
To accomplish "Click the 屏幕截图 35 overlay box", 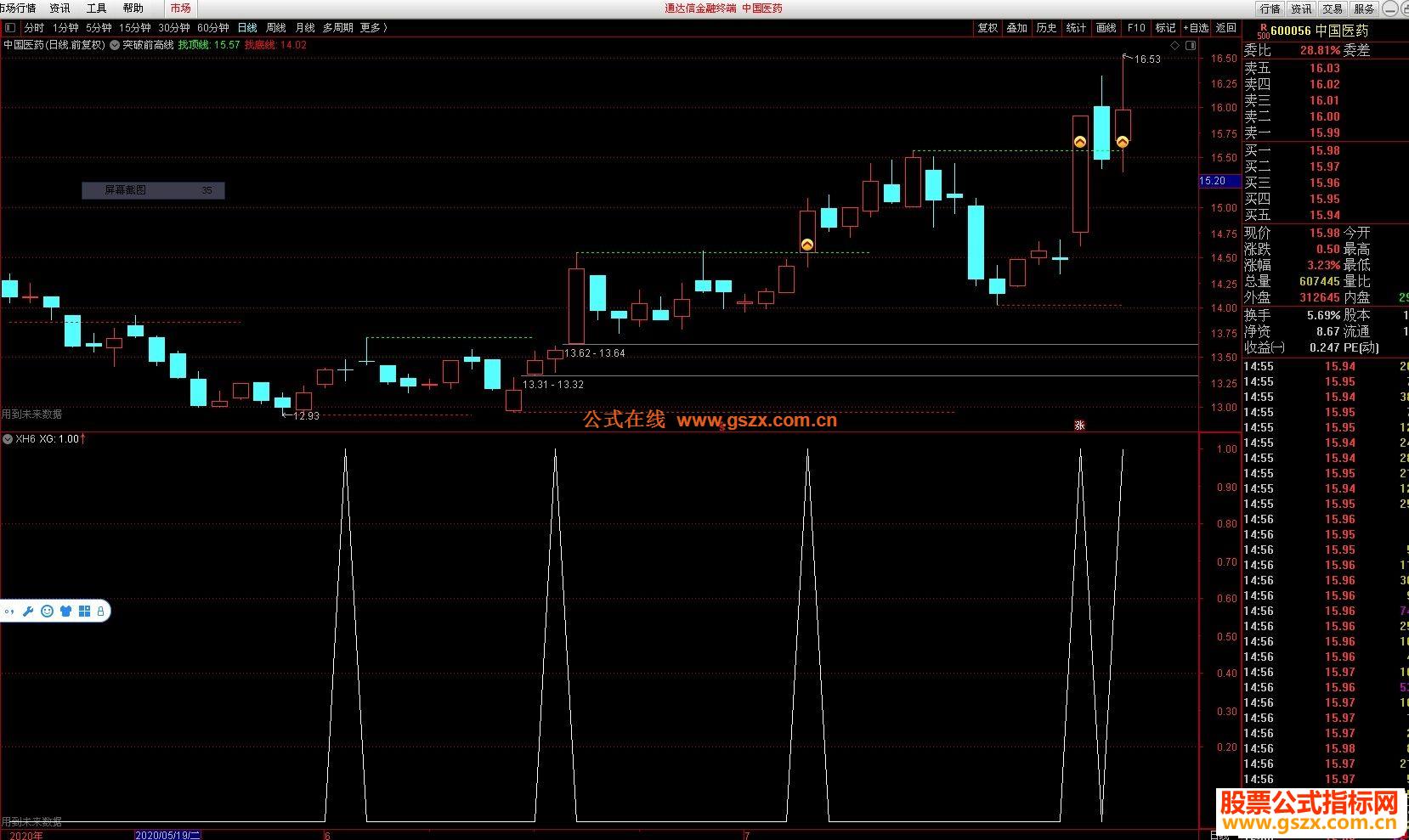I will [153, 190].
